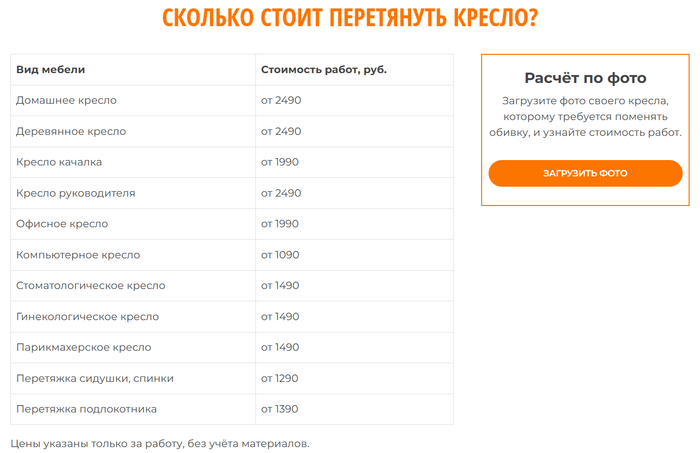Click the от 1390 price value
700x453 pixels.
281,409
